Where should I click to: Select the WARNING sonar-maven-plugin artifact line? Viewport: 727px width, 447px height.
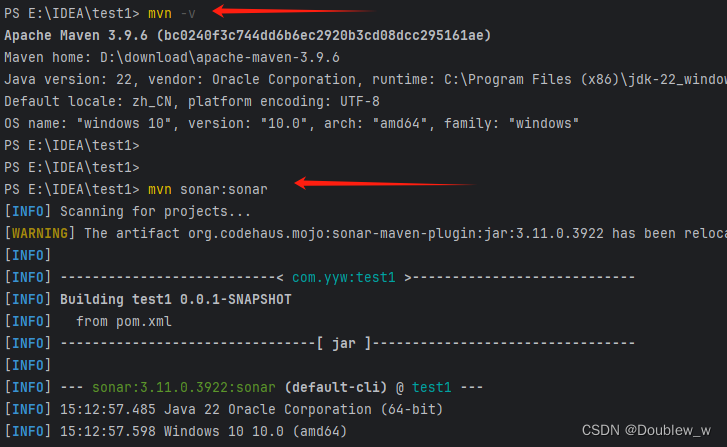pos(365,233)
